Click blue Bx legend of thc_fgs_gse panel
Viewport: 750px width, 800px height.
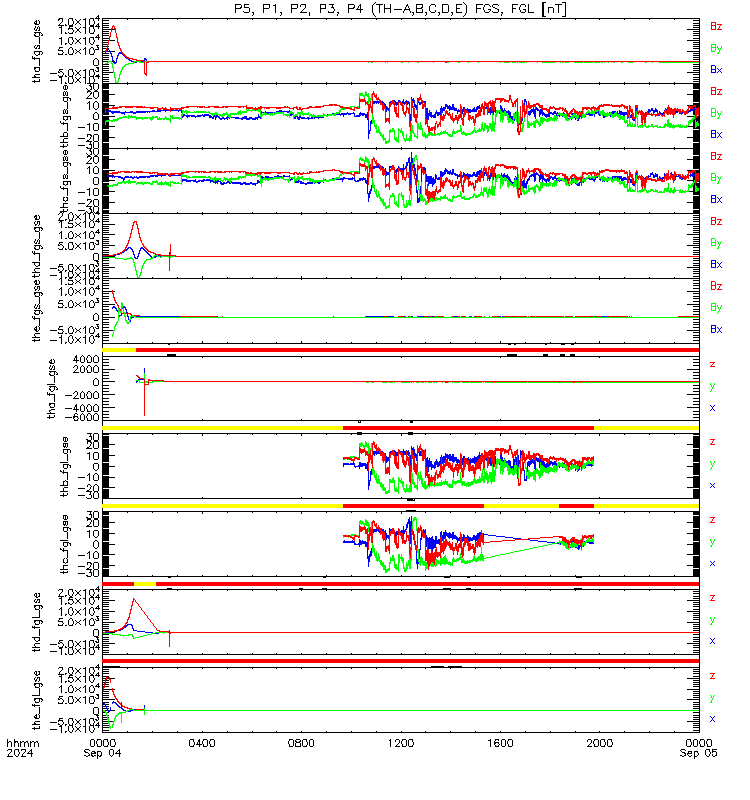(716, 199)
